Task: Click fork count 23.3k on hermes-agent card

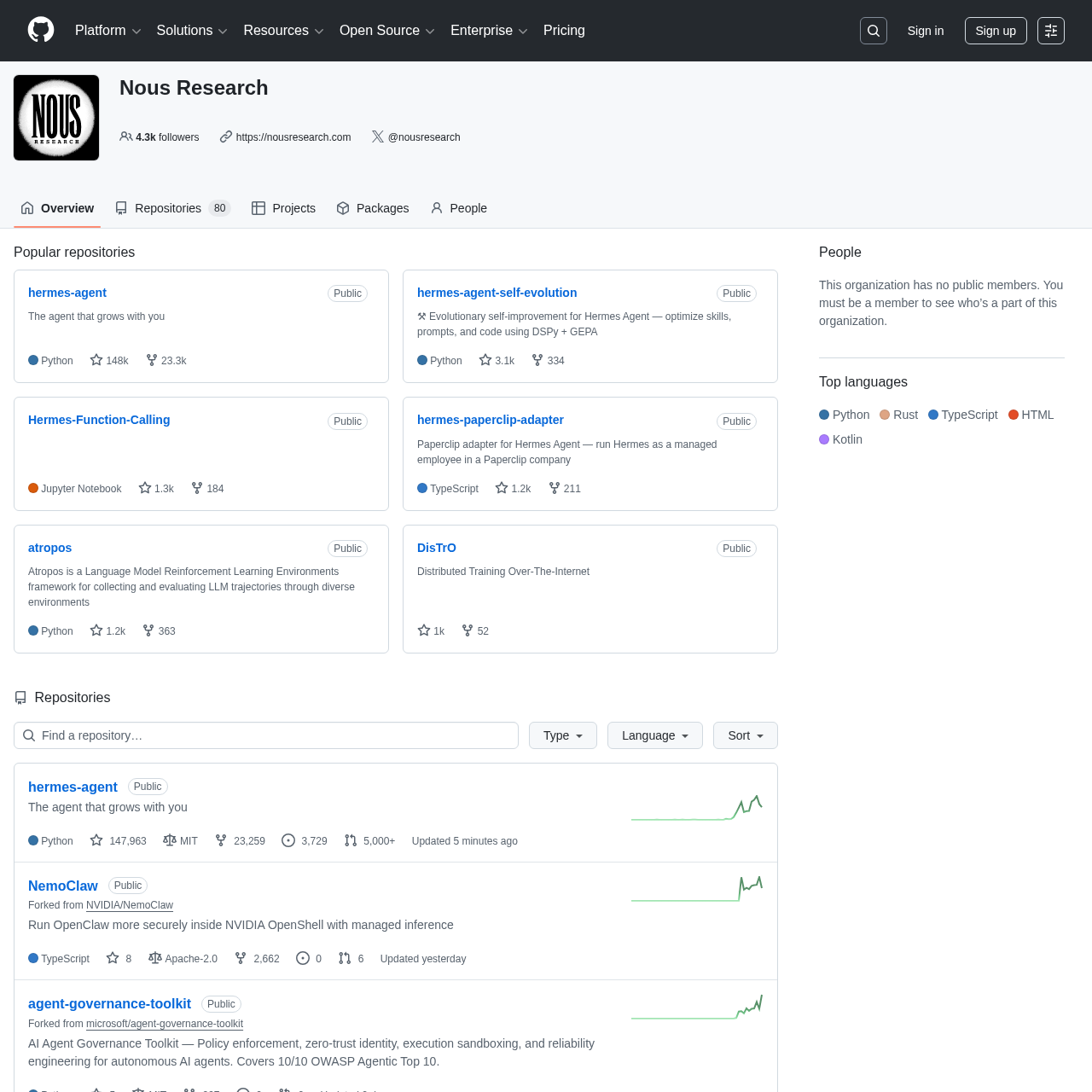Action: click(x=166, y=360)
